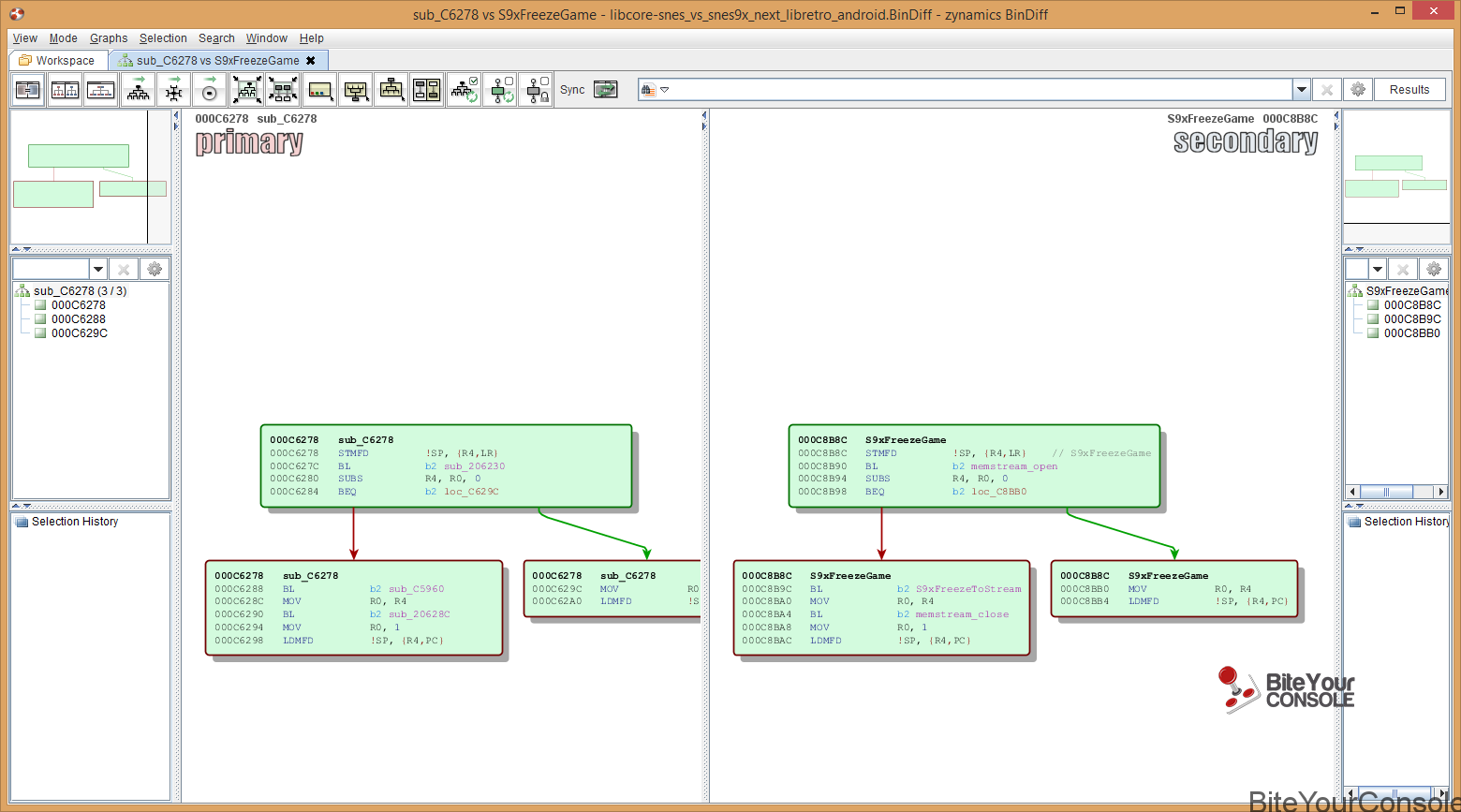Select the secondary block calling S9xFreezeToStream
Viewport: 1461px width, 812px height.
point(881,608)
